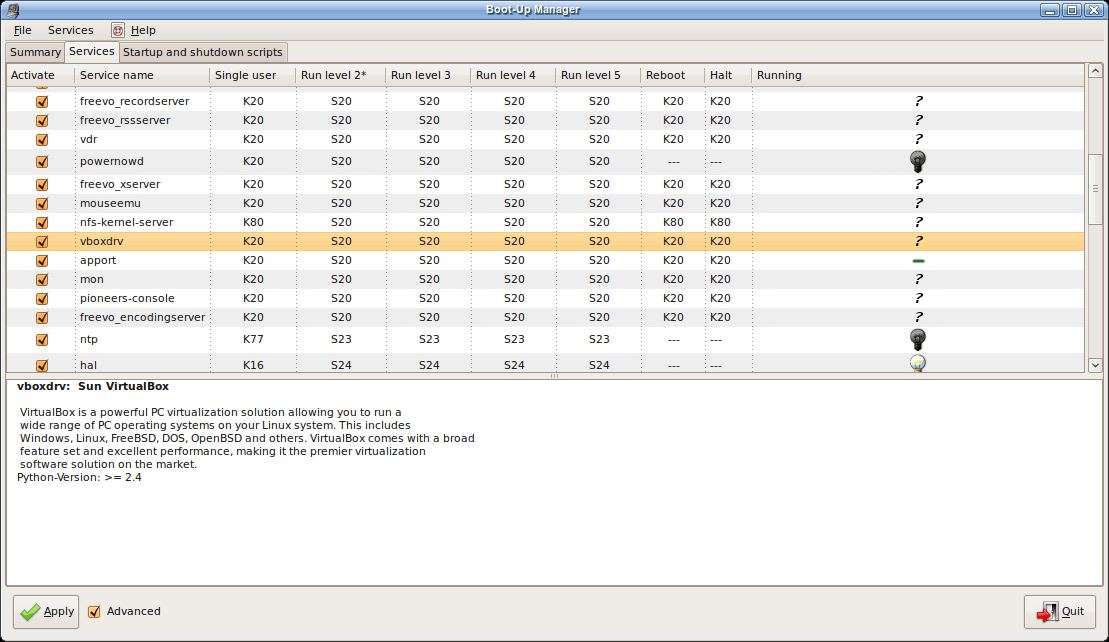The image size is (1109, 642).
Task: Click the Boot-Up Manager window title icon
Action: [10, 10]
